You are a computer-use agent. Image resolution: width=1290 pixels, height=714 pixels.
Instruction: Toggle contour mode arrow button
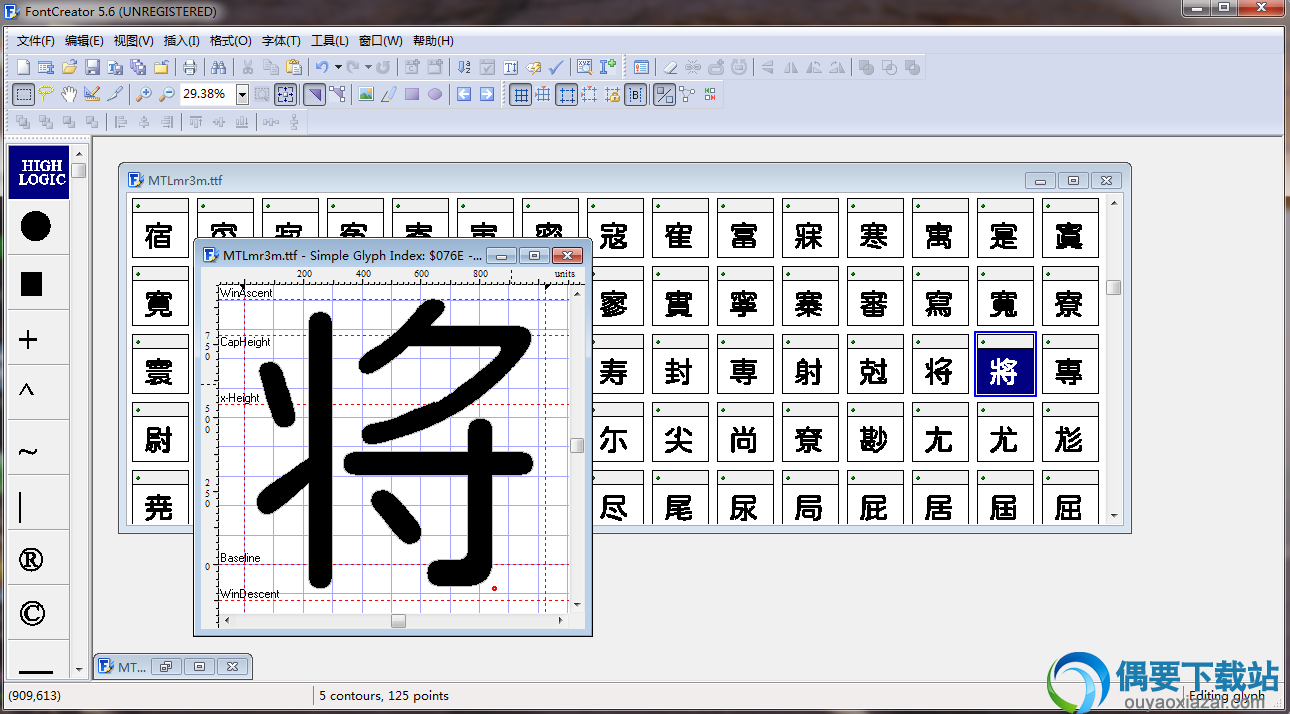pyautogui.click(x=314, y=94)
